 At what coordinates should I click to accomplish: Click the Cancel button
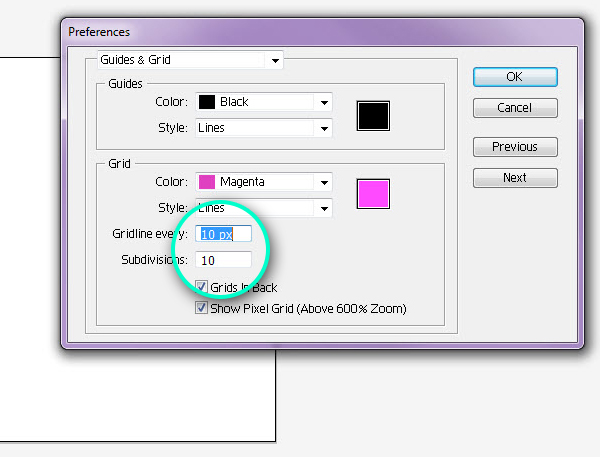[x=515, y=108]
